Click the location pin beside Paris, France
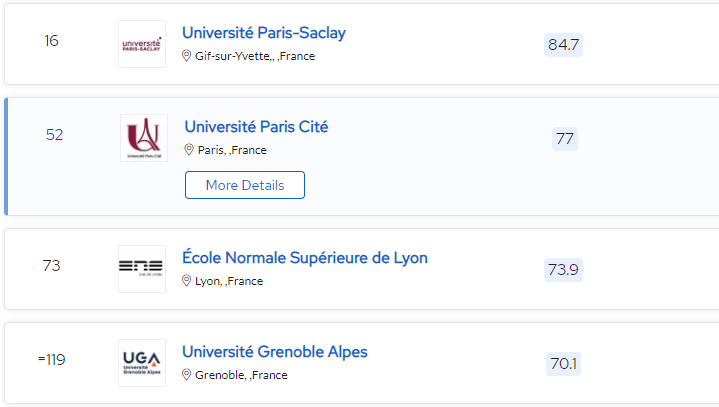 click(189, 150)
